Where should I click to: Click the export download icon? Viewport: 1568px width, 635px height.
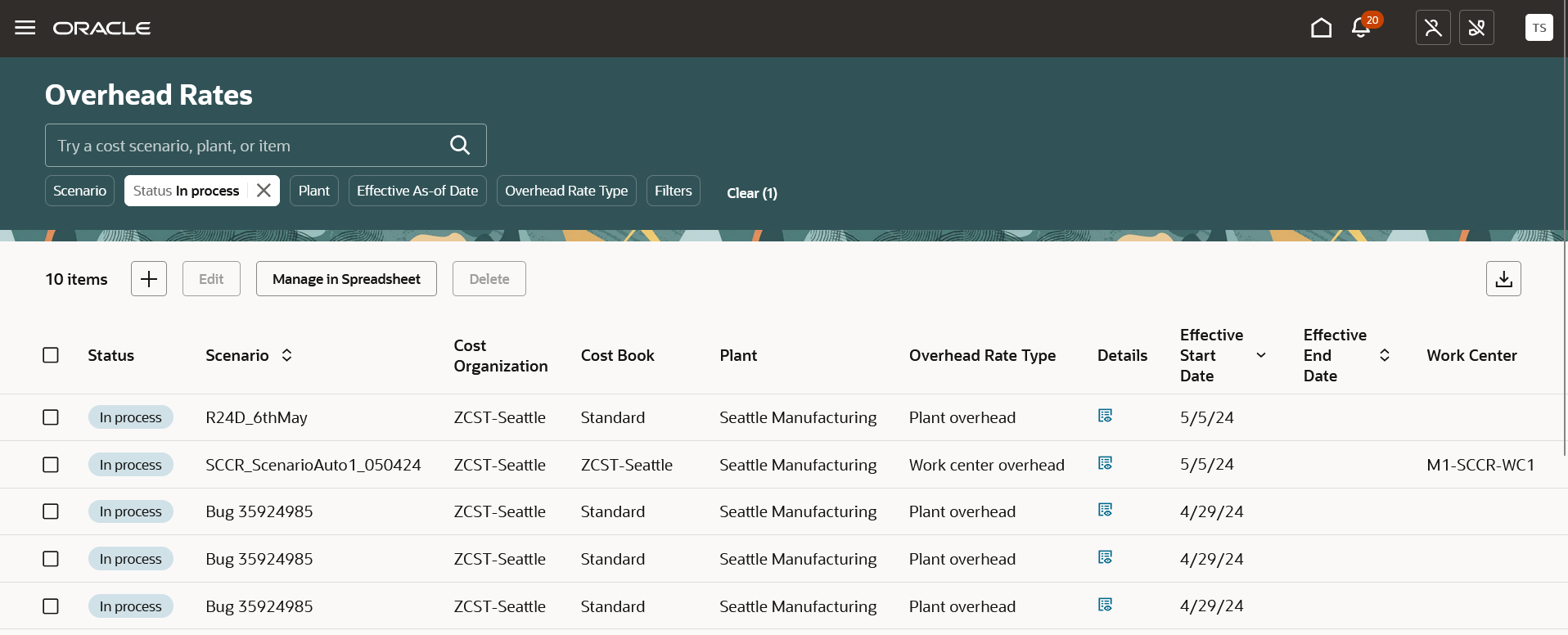pyautogui.click(x=1503, y=279)
